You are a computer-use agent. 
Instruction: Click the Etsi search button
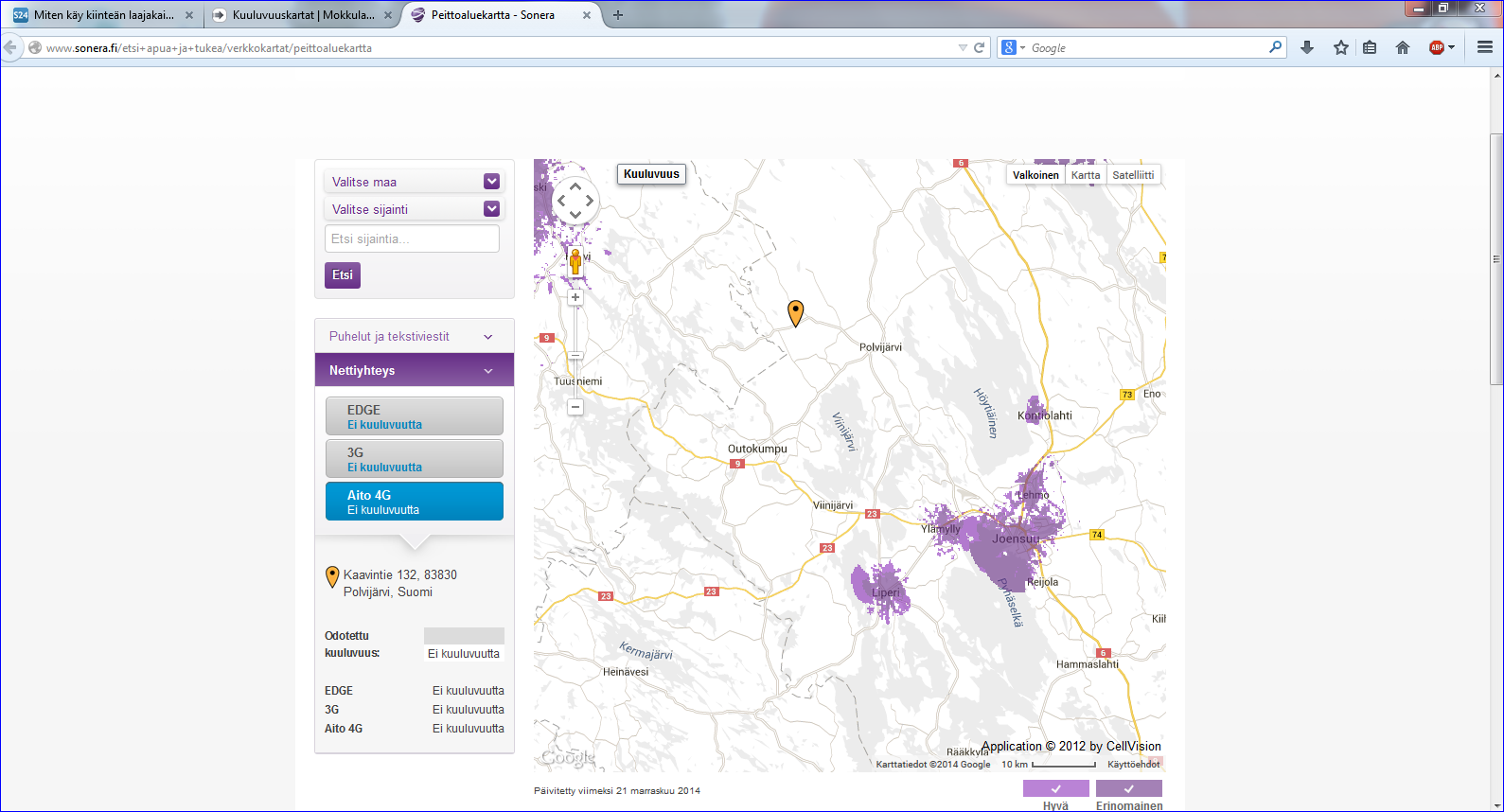[x=343, y=275]
